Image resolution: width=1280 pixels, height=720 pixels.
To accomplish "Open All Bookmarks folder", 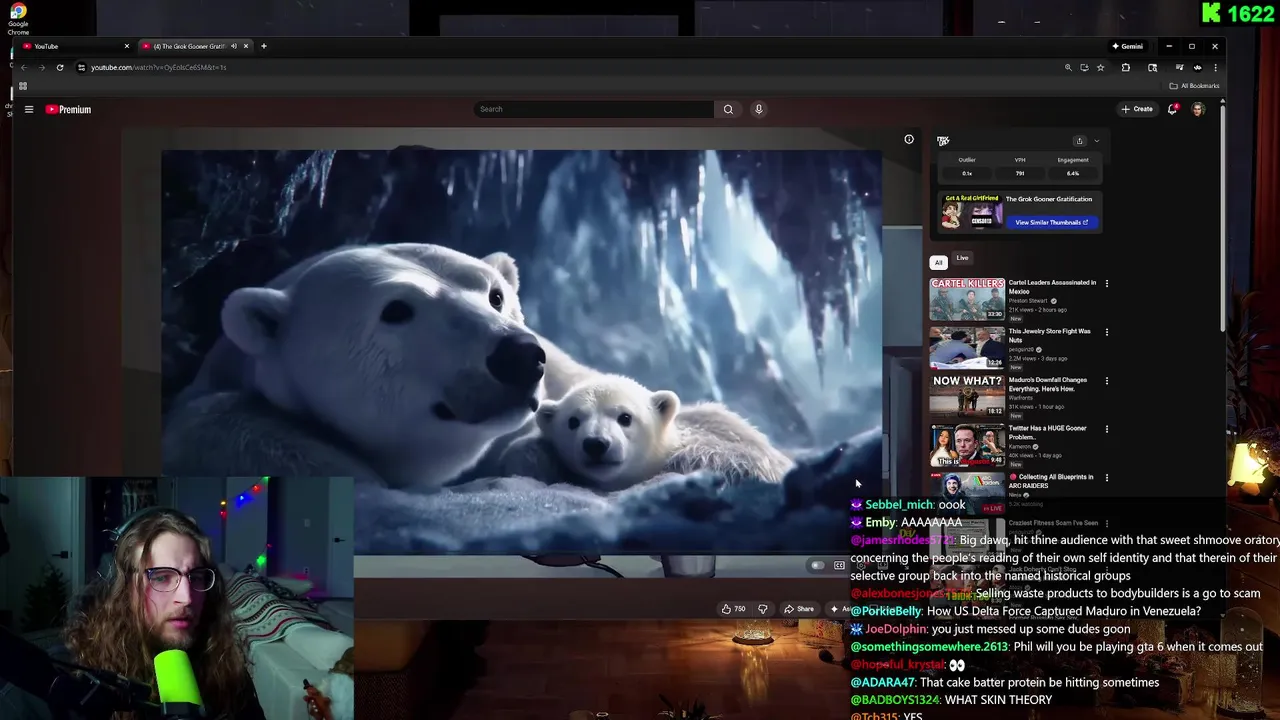I will coord(1195,86).
